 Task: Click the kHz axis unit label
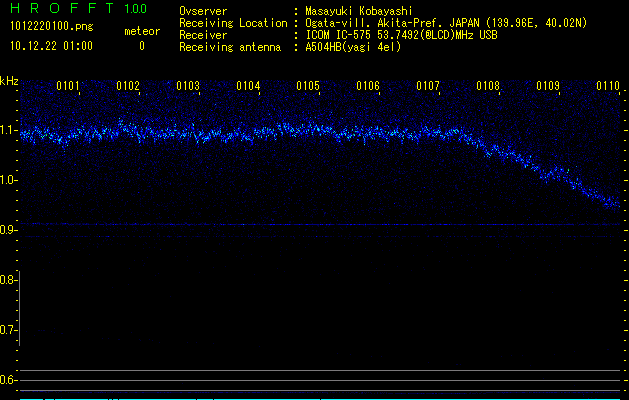[x=9, y=80]
